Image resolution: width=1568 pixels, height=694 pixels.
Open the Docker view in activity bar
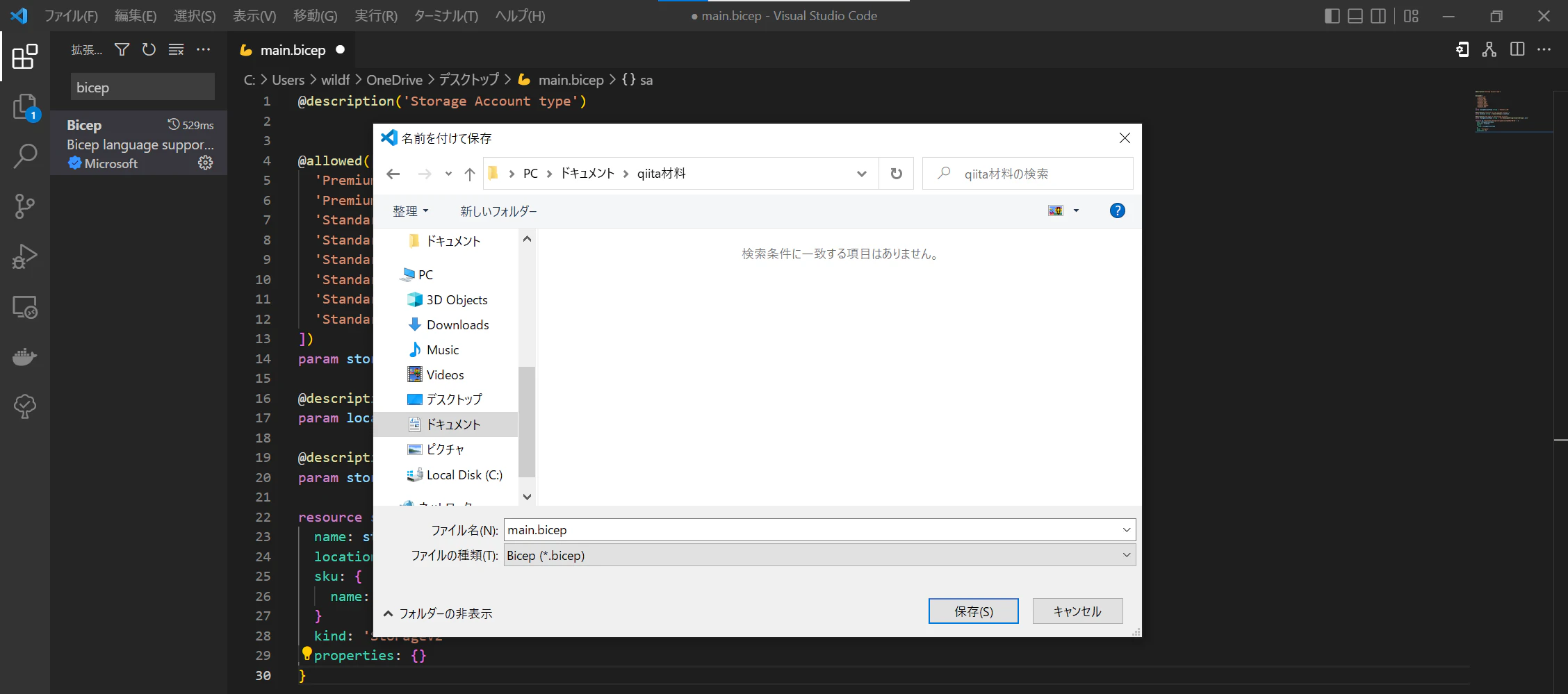(x=25, y=356)
